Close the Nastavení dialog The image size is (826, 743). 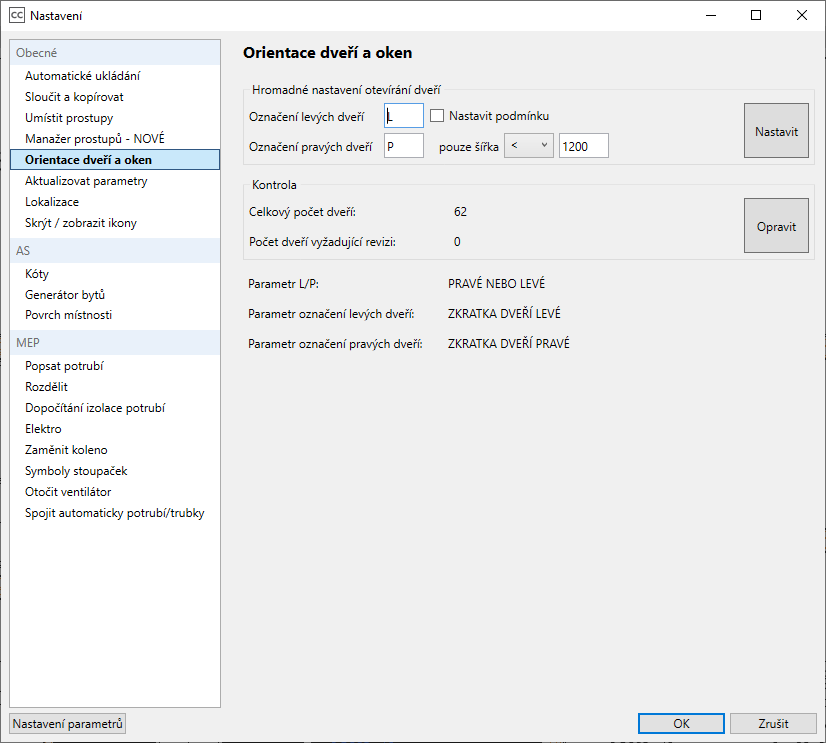tap(802, 15)
